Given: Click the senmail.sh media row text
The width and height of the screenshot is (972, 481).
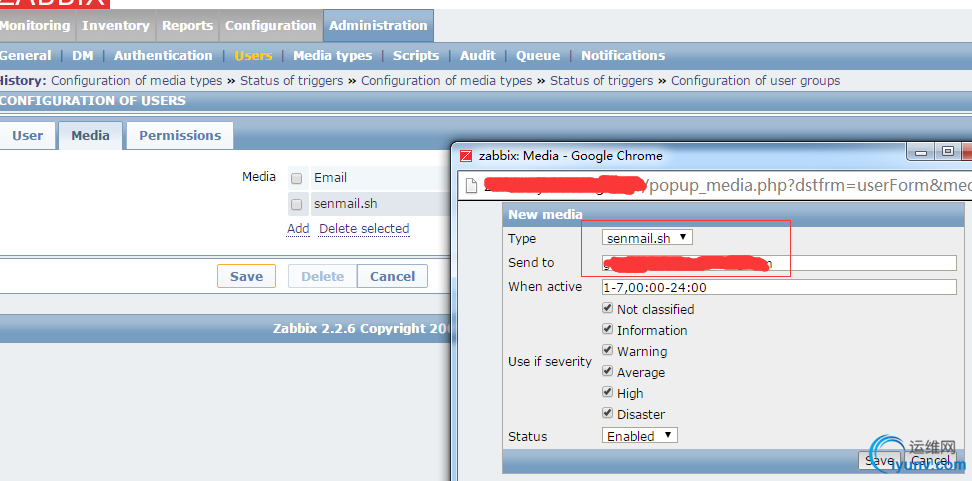Looking at the screenshot, I should (345, 203).
